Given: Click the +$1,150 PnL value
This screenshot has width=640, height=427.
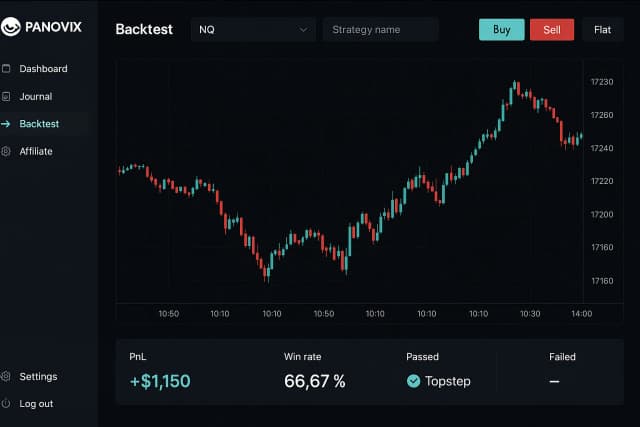Looking at the screenshot, I should [160, 381].
